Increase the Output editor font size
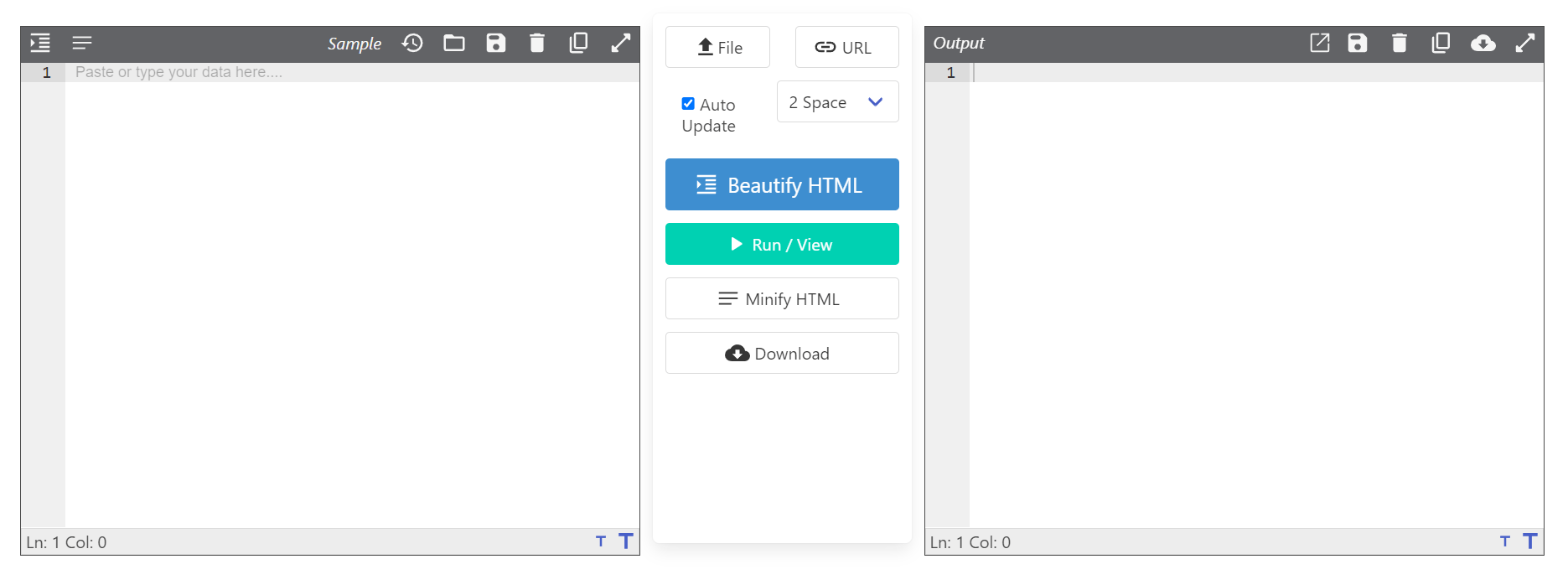The width and height of the screenshot is (1568, 585). [1530, 541]
